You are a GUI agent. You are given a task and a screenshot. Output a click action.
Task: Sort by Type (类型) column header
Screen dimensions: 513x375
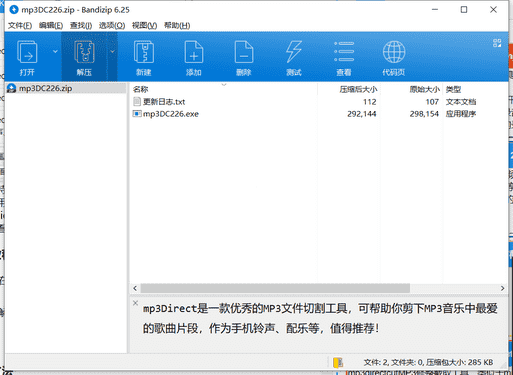pyautogui.click(x=454, y=89)
